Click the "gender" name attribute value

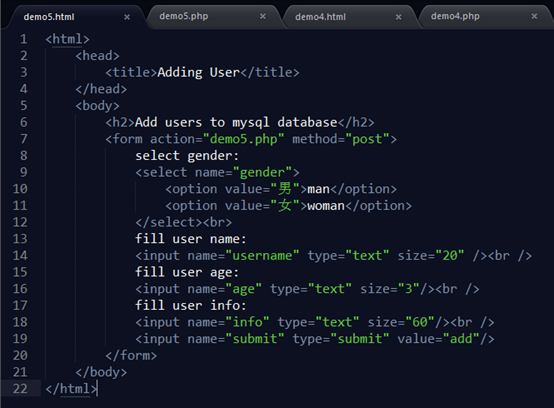coord(262,172)
